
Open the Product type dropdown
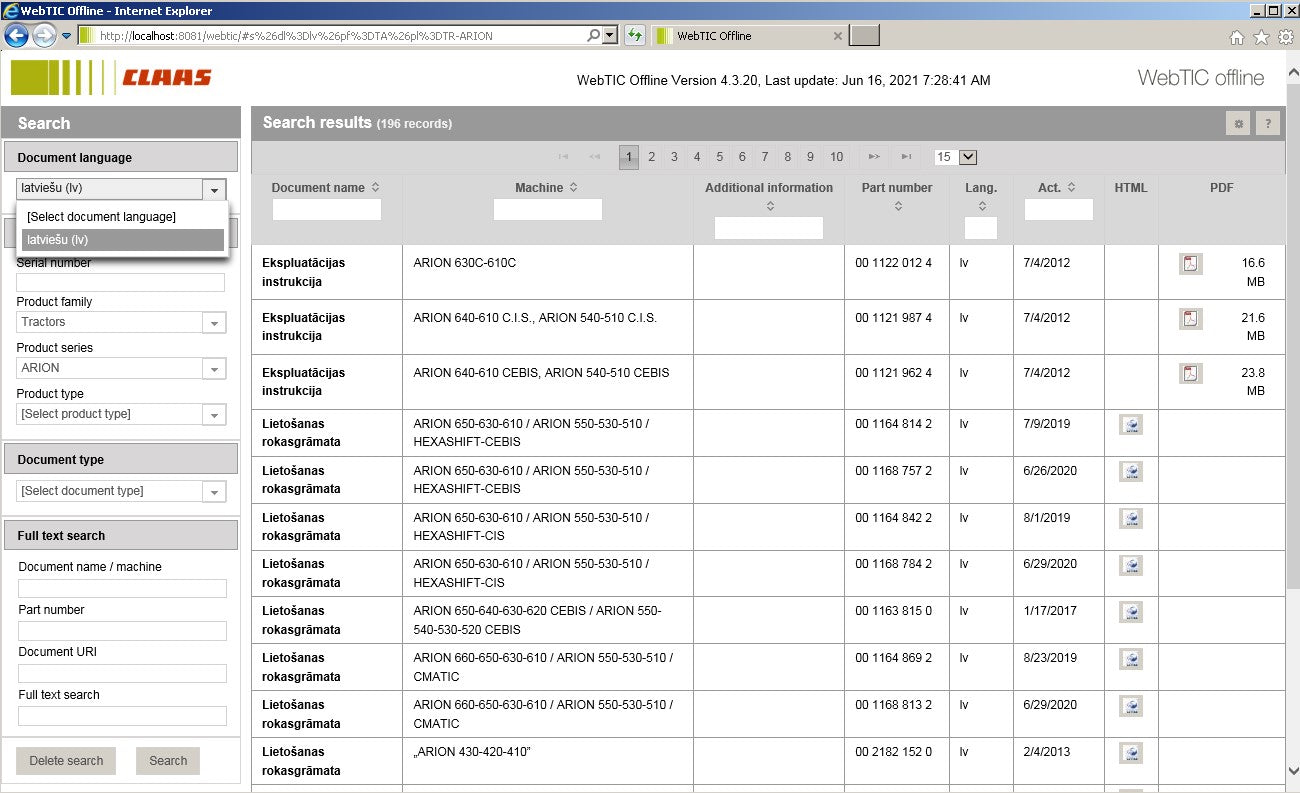(214, 415)
